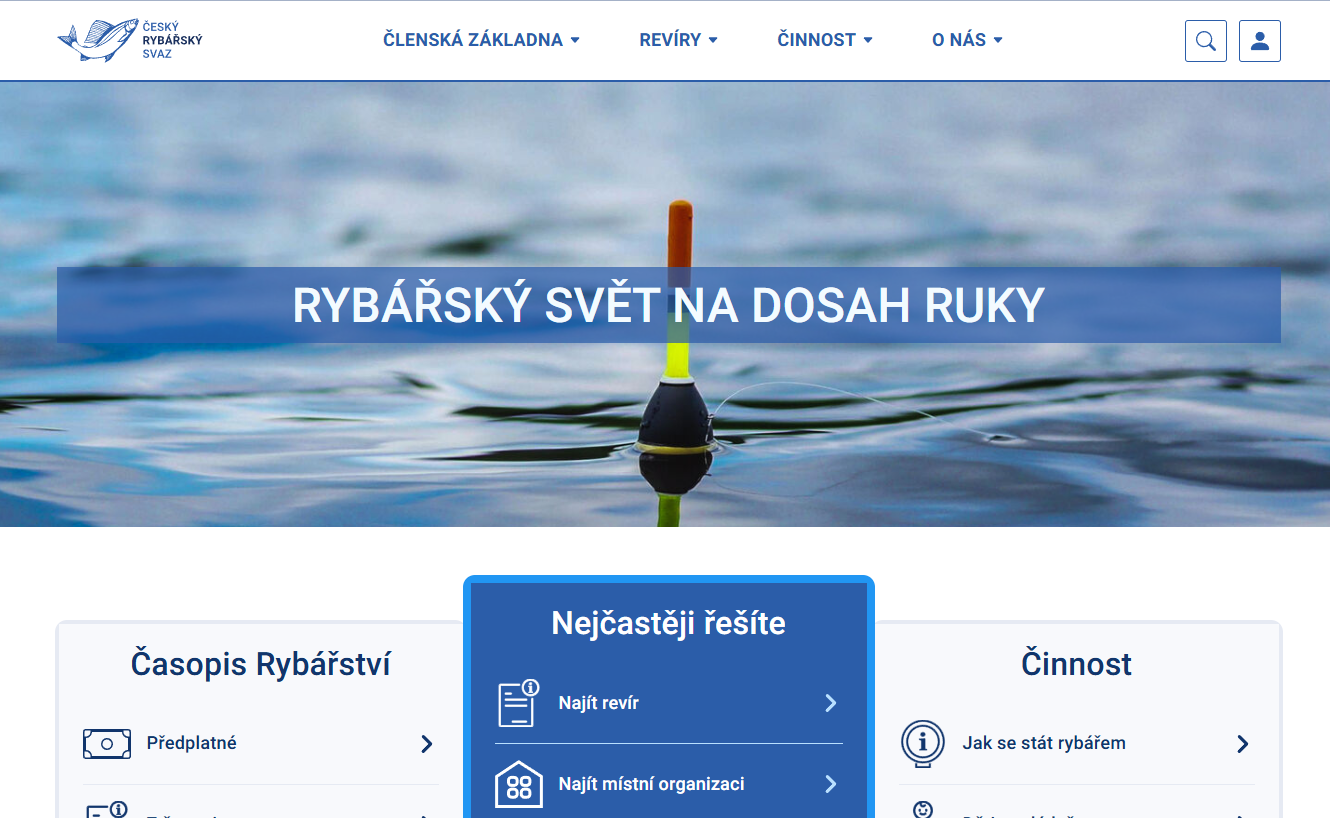The height and width of the screenshot is (818, 1330).
Task: Click the chevron right of Najít revír
Action: pos(830,703)
